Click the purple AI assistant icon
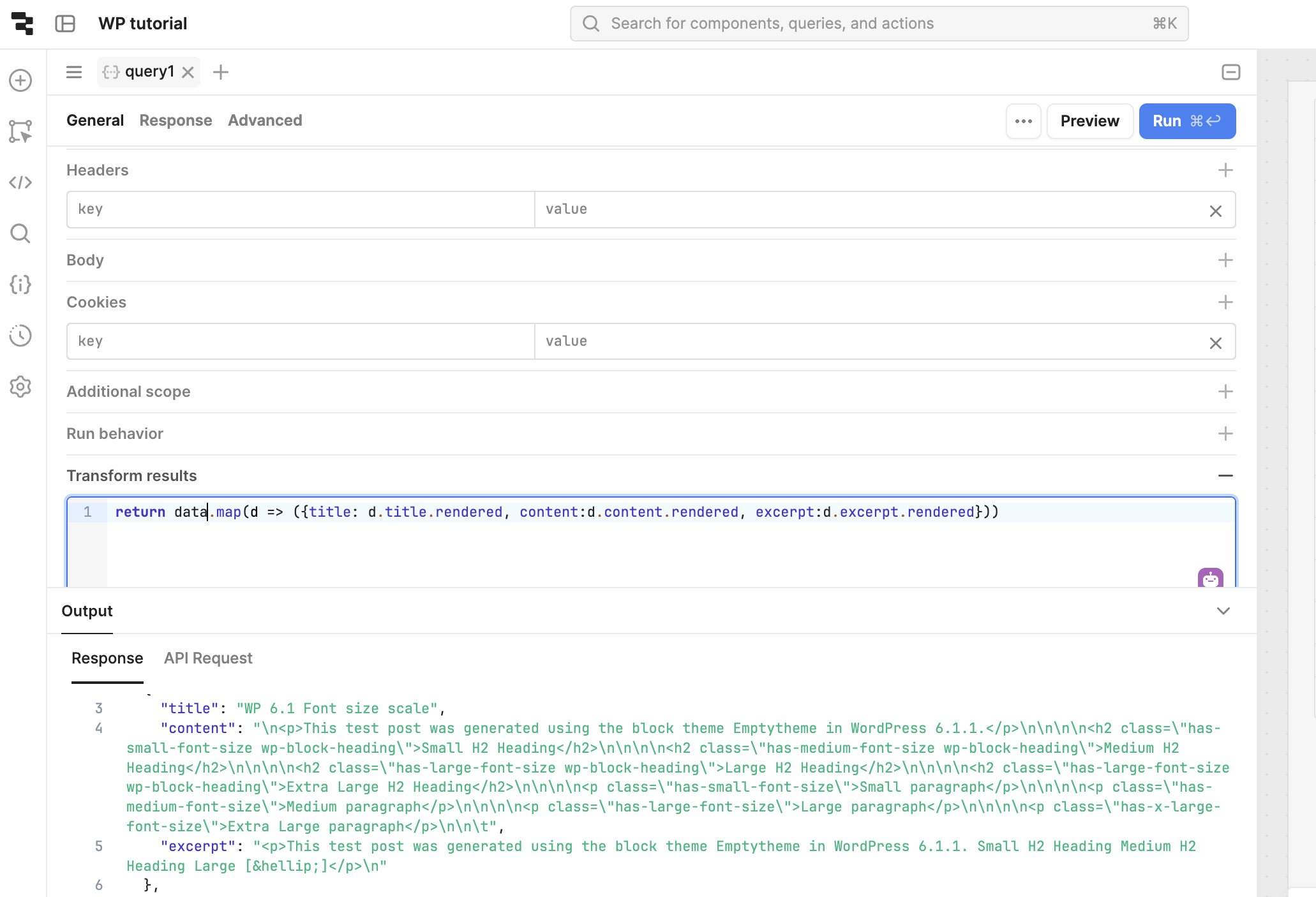Viewport: 1316px width, 897px height. [1210, 578]
